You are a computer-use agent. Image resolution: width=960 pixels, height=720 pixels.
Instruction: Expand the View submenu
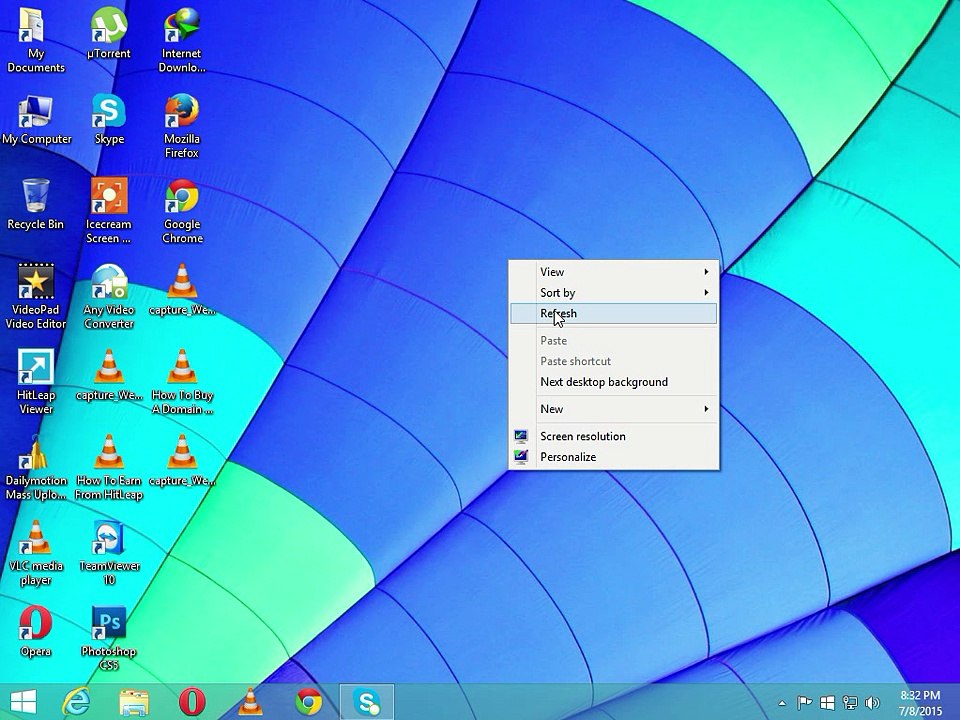[x=613, y=272]
